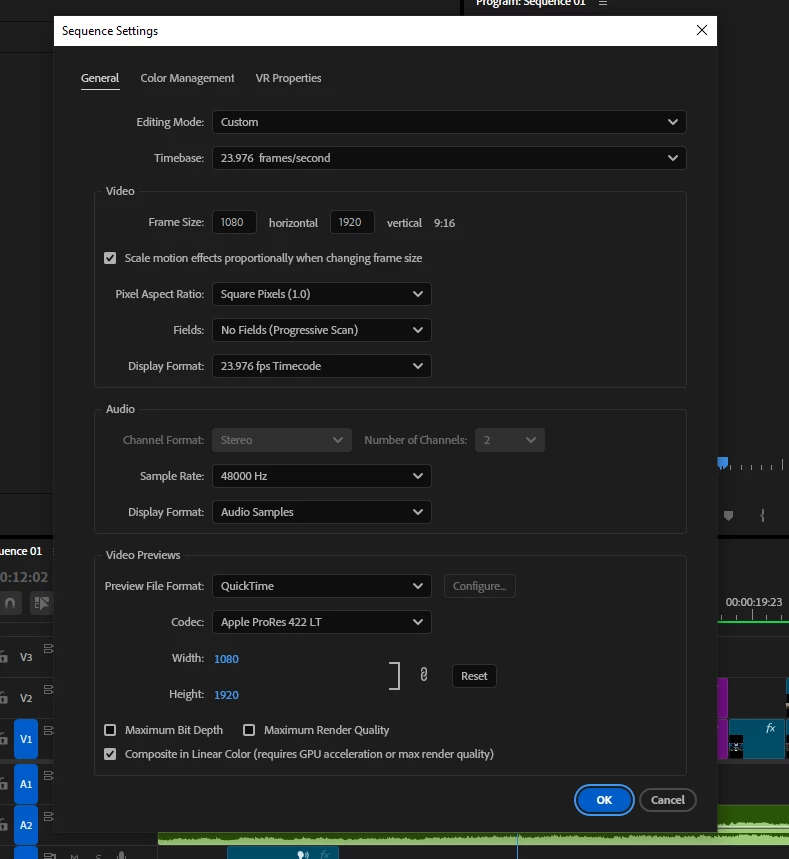This screenshot has width=789, height=859.
Task: Uncheck Composite in Linear Color checkbox
Action: tap(110, 754)
